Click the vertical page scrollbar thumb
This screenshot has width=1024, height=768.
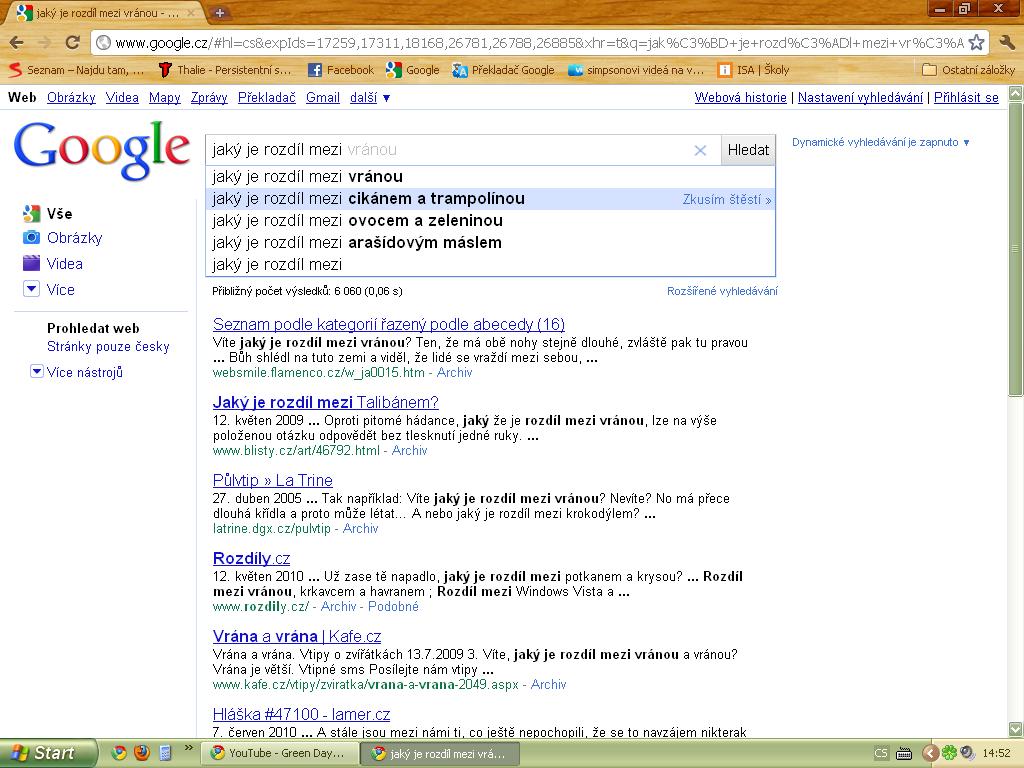coord(1016,250)
